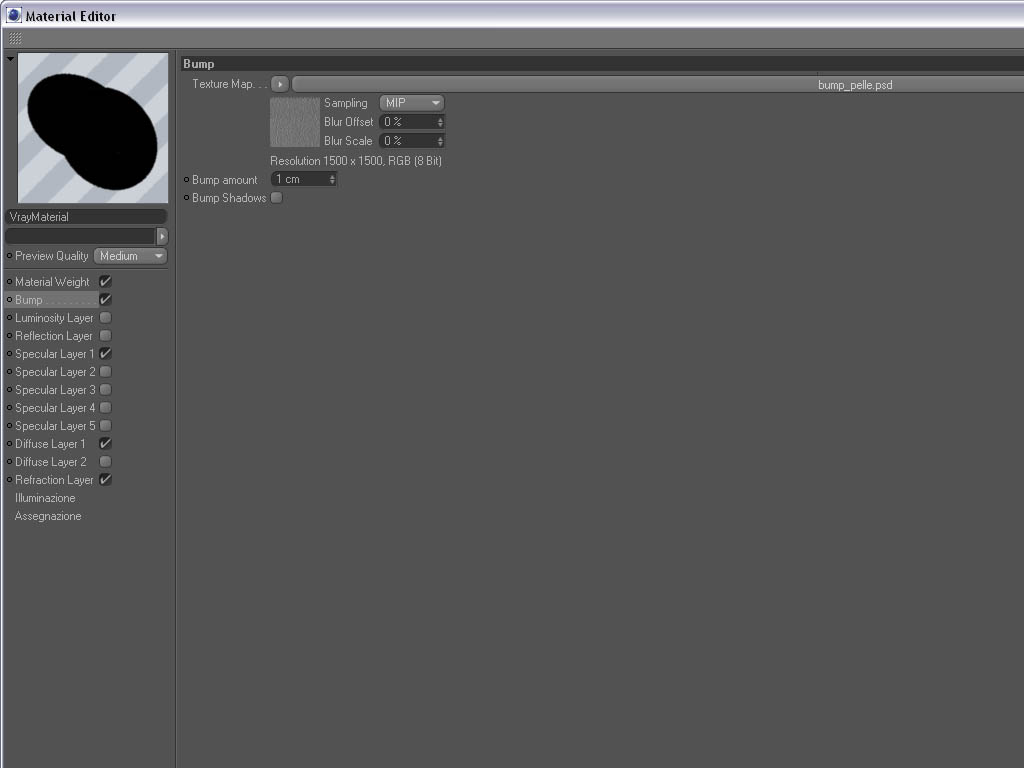The image size is (1024, 768).
Task: Enable the Specular Layer 4 checkbox
Action: (105, 408)
